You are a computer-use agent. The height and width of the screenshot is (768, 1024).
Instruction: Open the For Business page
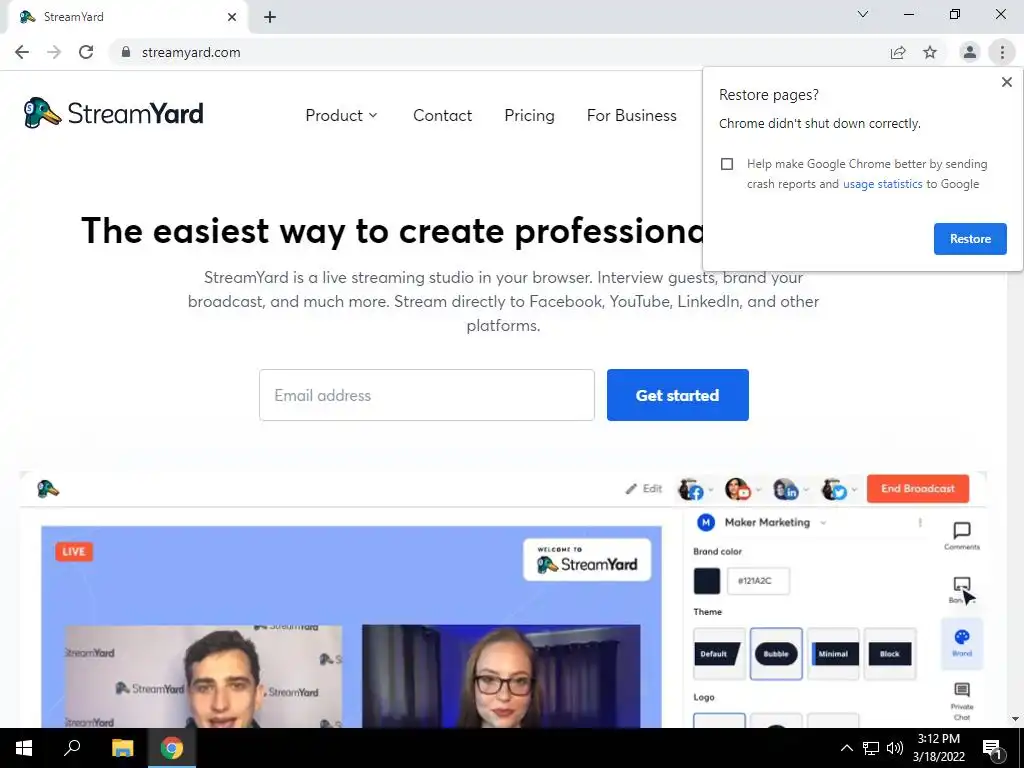[x=632, y=116]
